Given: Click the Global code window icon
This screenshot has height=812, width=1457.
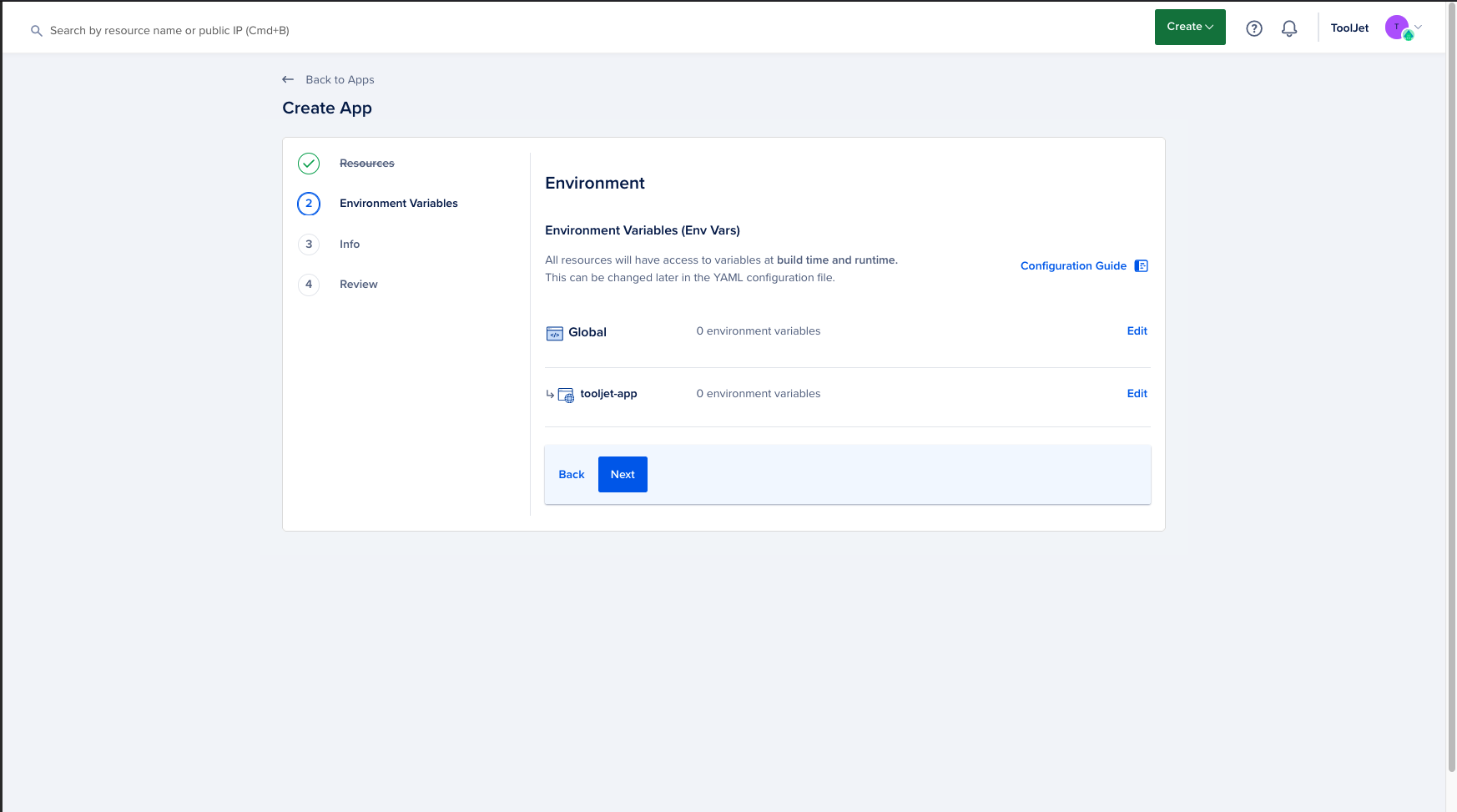Looking at the screenshot, I should [554, 333].
